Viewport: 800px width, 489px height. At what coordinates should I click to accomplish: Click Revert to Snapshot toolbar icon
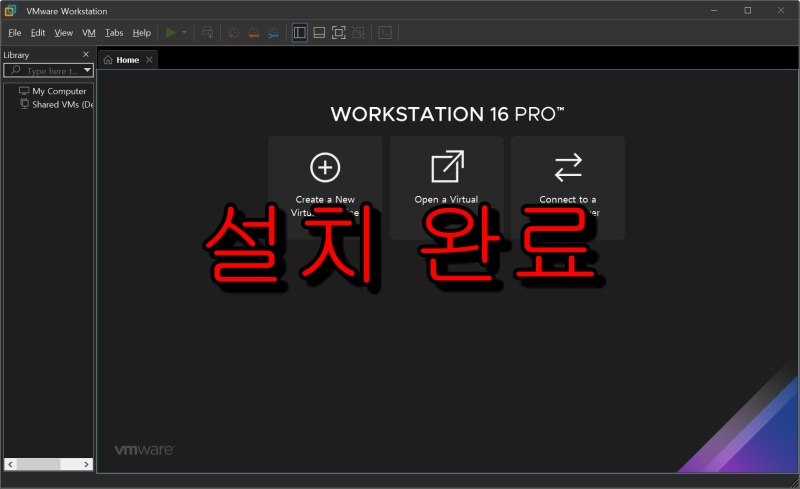pos(254,33)
